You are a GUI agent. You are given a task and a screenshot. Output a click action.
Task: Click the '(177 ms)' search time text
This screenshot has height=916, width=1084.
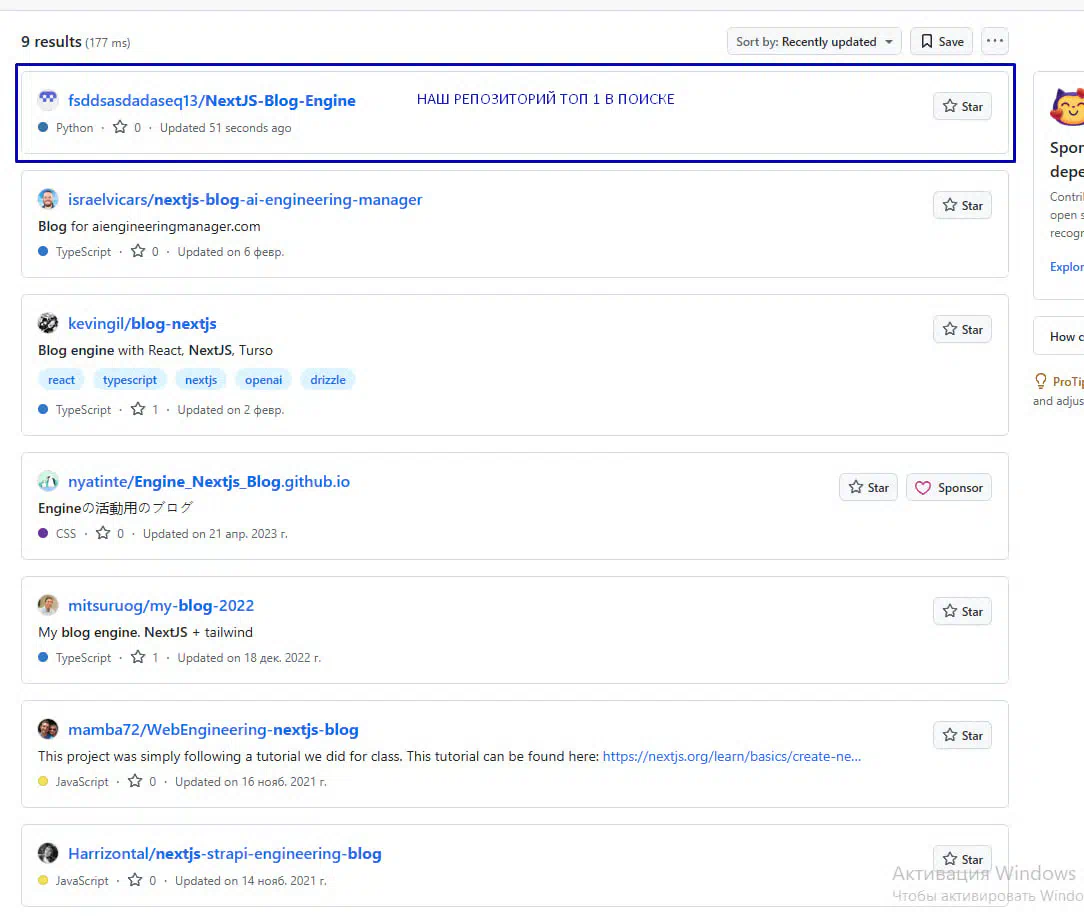(x=108, y=43)
